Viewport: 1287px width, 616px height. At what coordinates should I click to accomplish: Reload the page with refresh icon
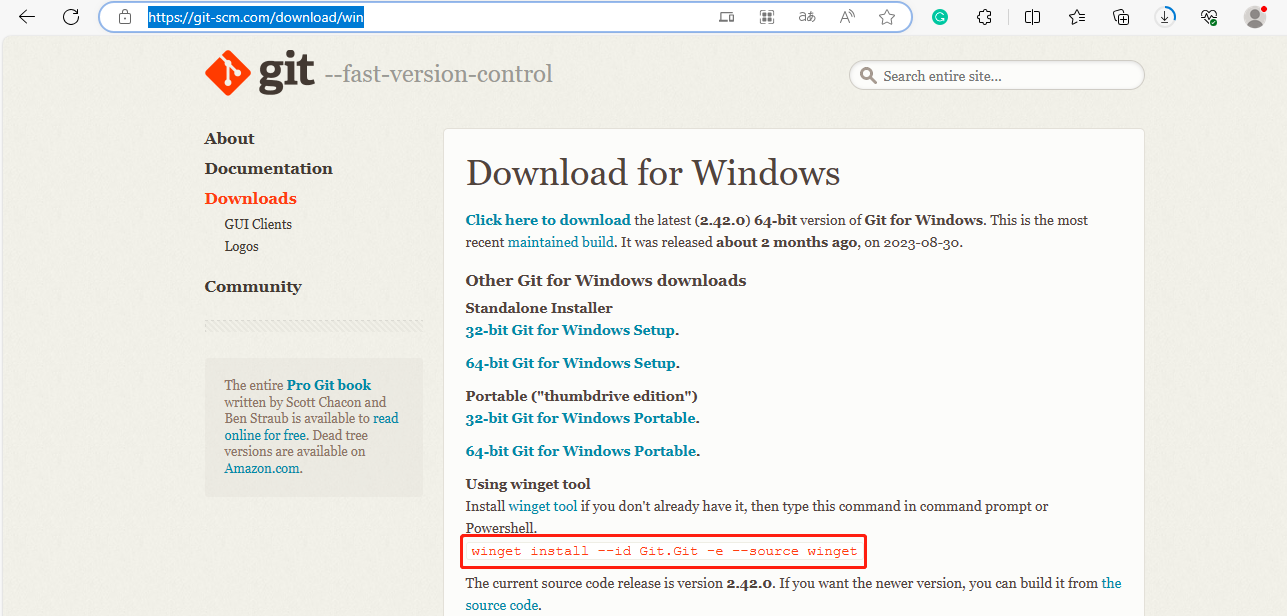[x=71, y=17]
